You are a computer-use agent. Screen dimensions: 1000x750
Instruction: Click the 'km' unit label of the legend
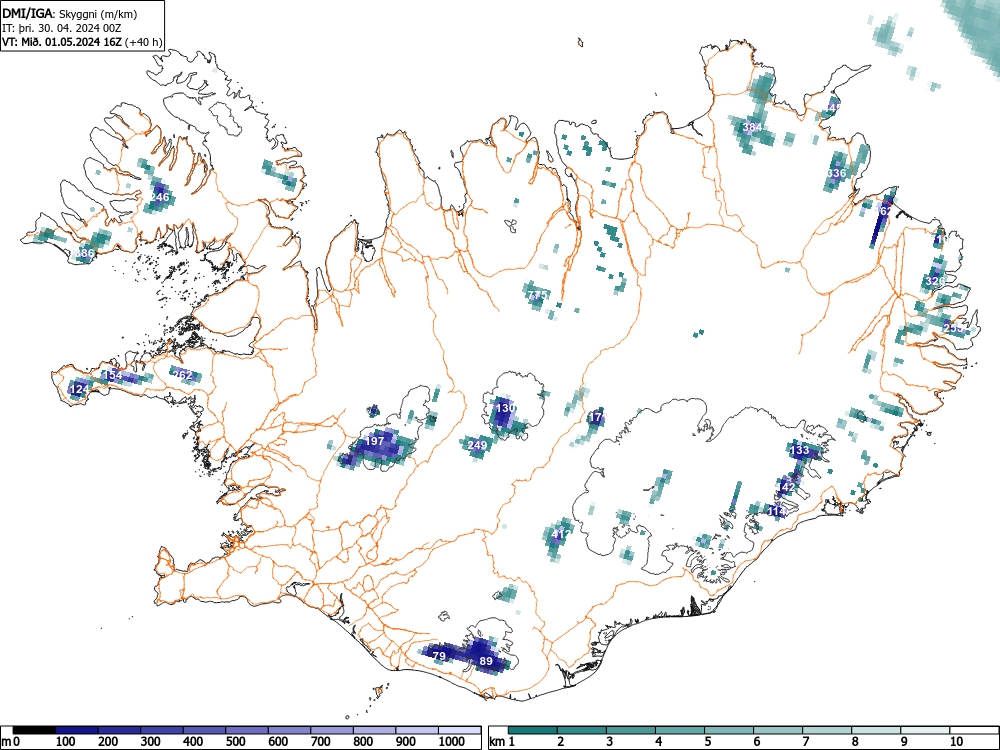point(497,741)
